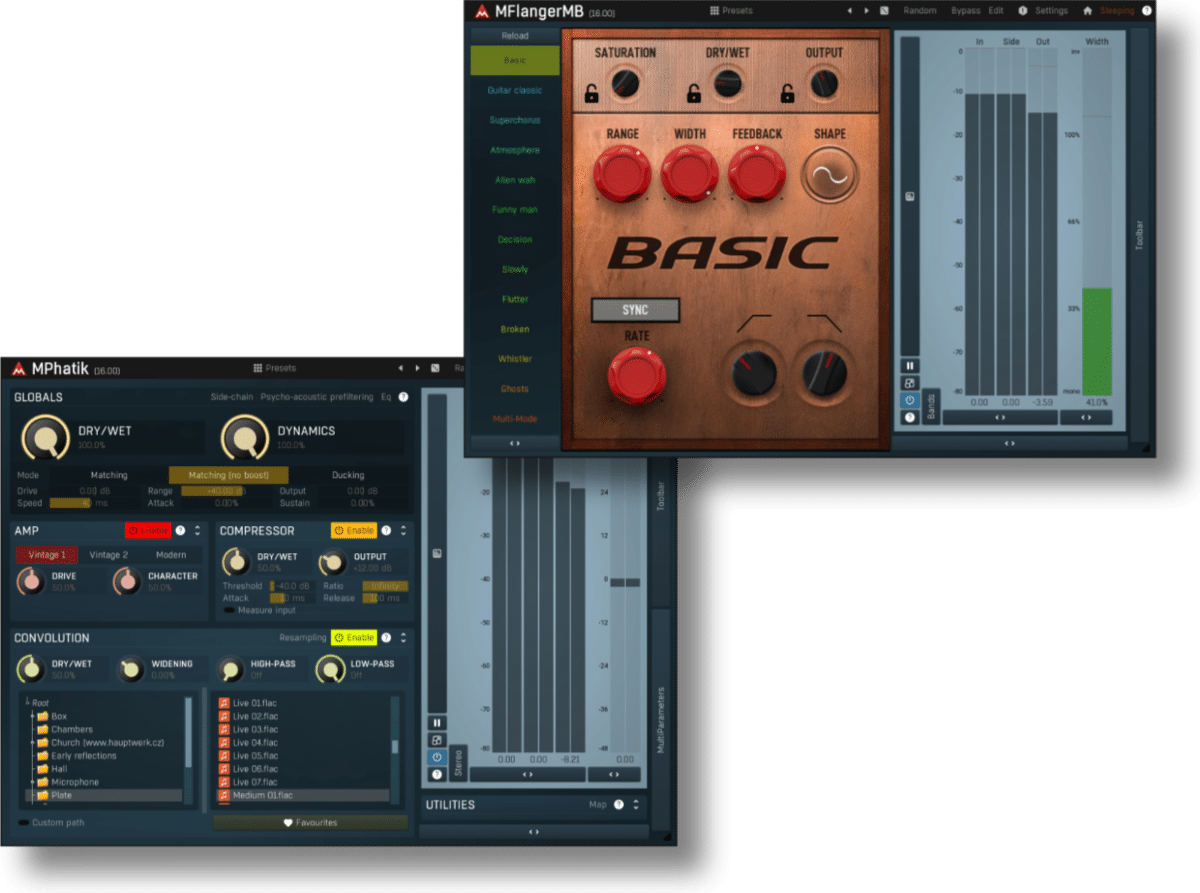Collapse the Convolution section using its arrows

[x=402, y=637]
